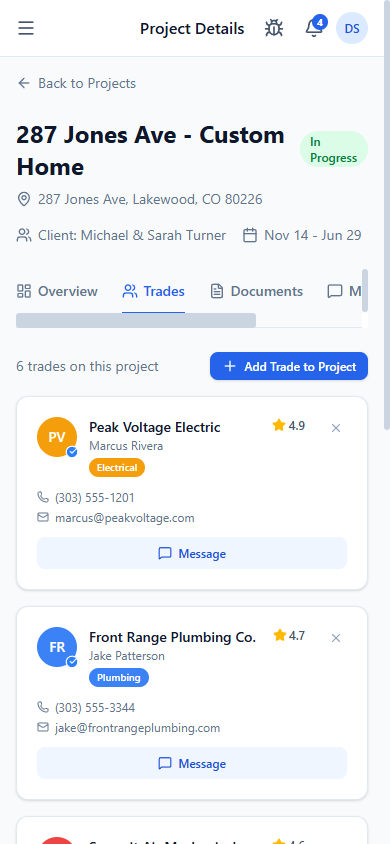Screen dimensions: 390x844
Task: Open the DS user avatar menu
Action: point(352,28)
